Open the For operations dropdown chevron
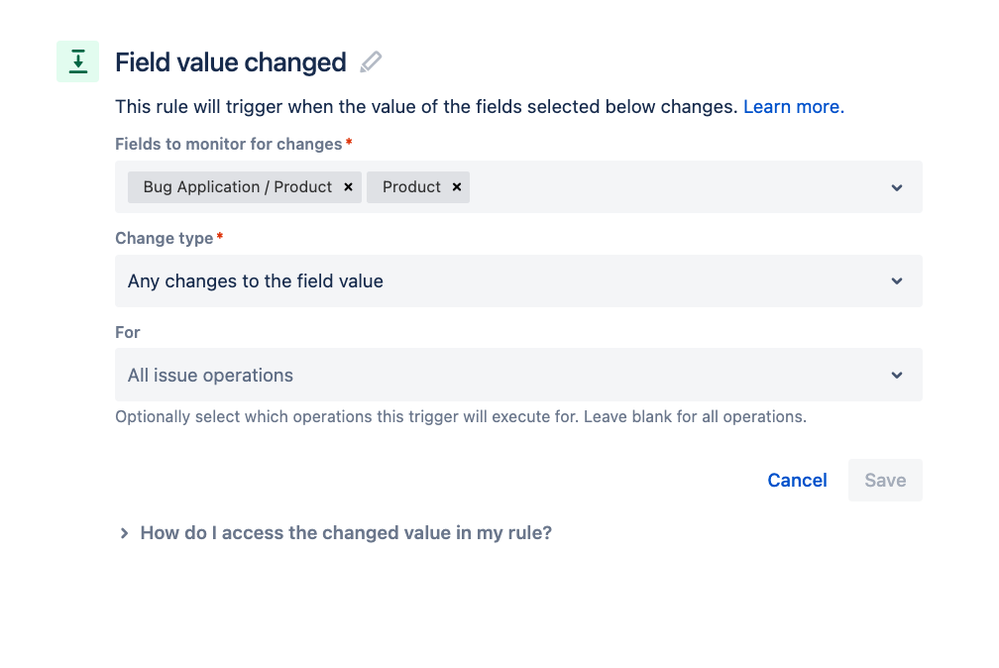The width and height of the screenshot is (999, 668). point(896,375)
